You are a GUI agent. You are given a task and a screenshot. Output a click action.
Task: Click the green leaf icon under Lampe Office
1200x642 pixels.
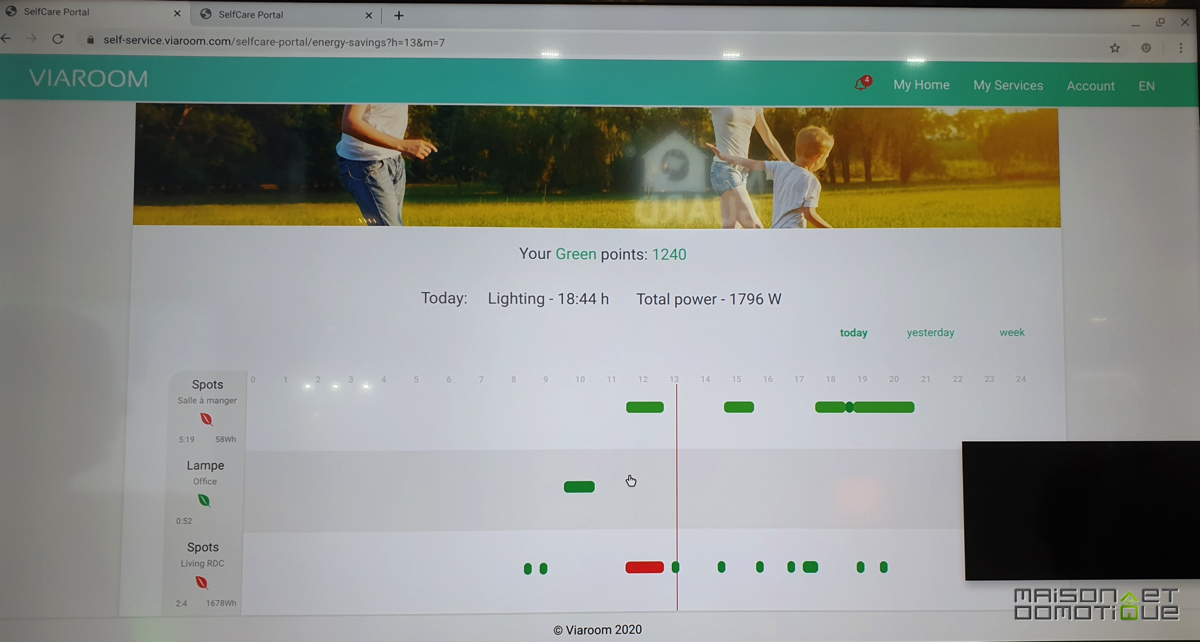click(x=204, y=500)
